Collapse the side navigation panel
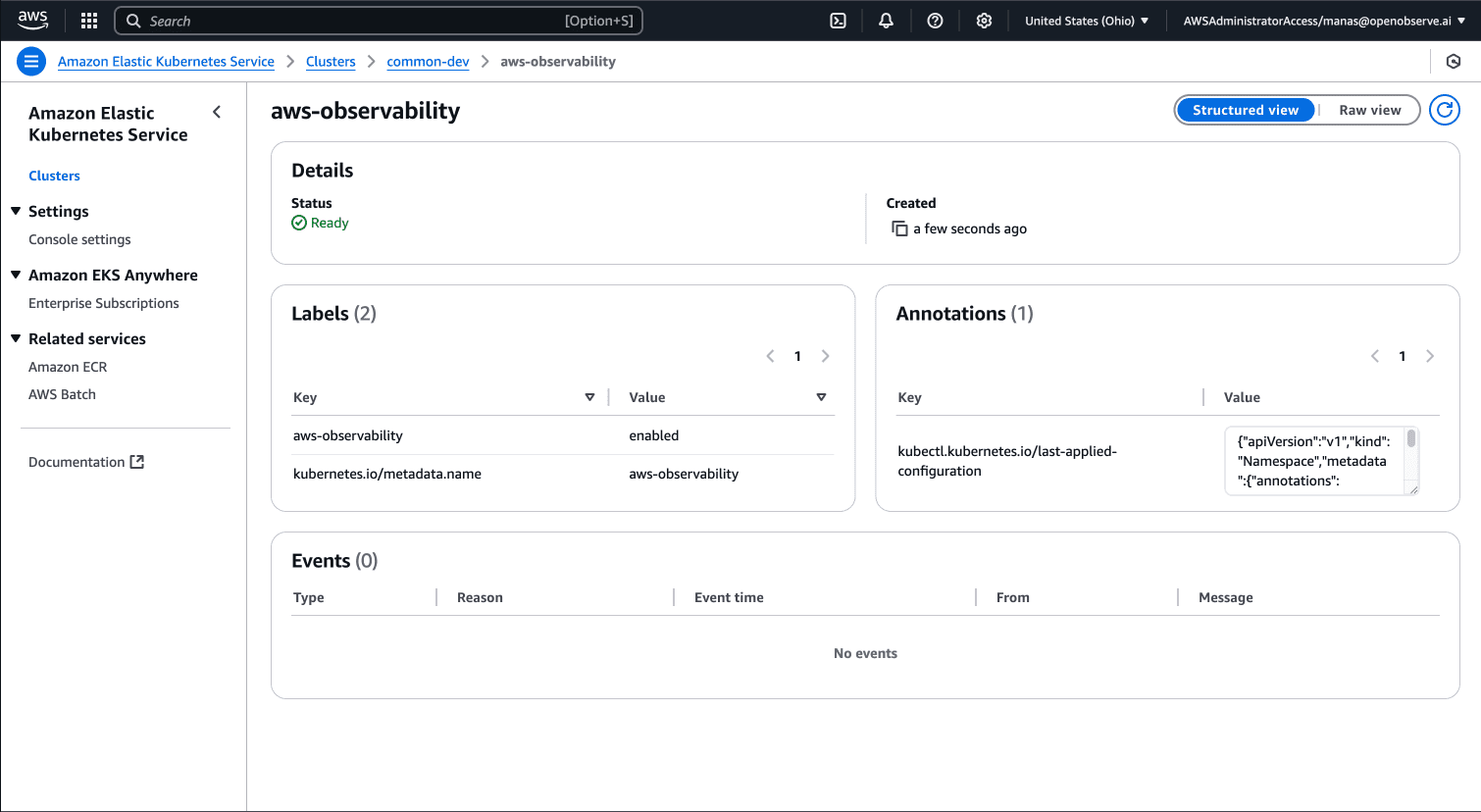This screenshot has height=812, width=1481. (x=217, y=113)
